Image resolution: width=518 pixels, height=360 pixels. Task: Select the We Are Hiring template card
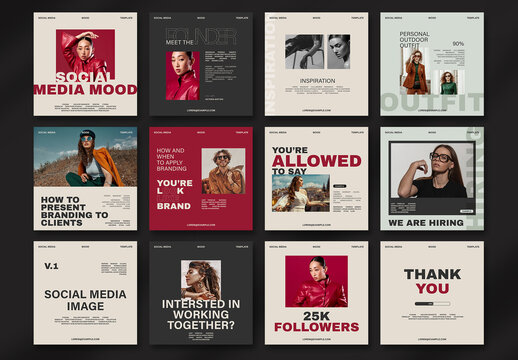[432, 178]
